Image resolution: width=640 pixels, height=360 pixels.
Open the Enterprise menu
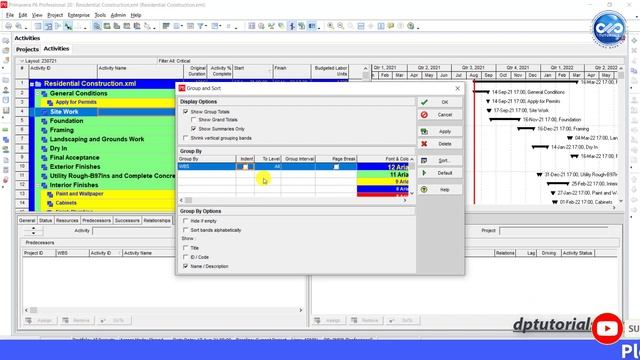pos(78,15)
